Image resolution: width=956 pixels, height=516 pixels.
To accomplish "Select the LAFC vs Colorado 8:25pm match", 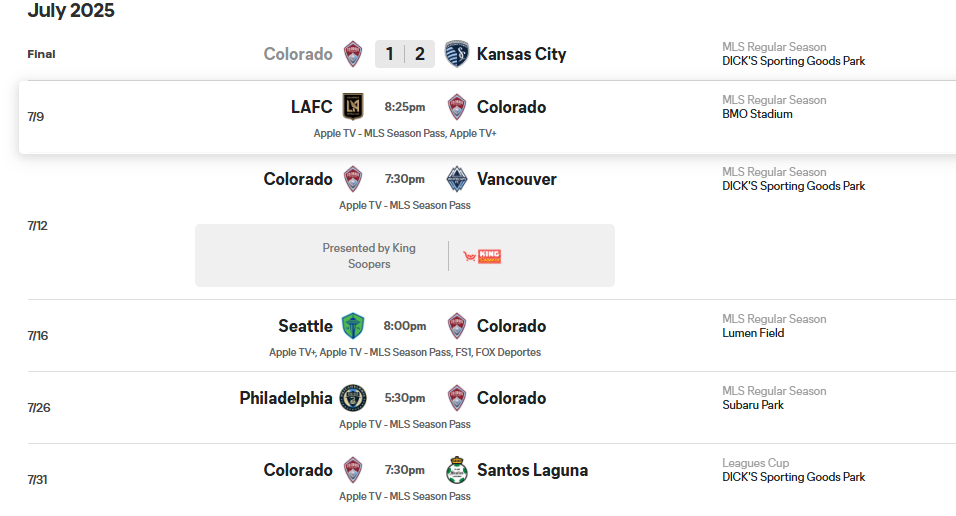I will tap(487, 116).
